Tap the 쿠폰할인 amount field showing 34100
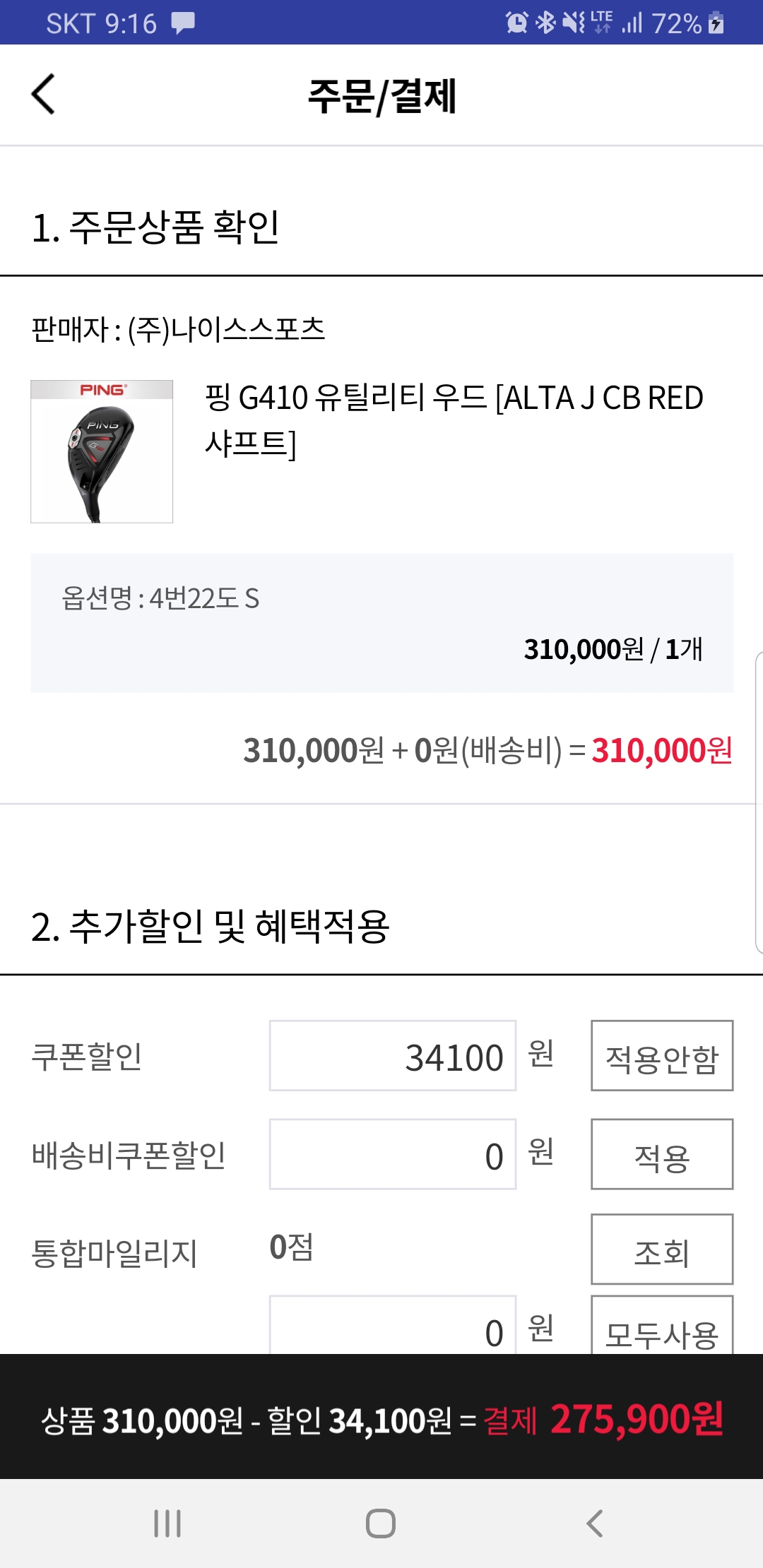Image resolution: width=763 pixels, height=1568 pixels. point(393,1056)
